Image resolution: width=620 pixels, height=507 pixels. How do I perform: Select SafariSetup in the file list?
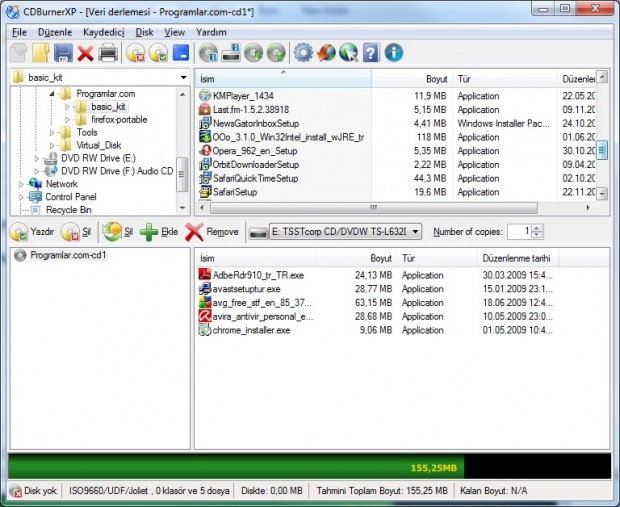tap(235, 192)
